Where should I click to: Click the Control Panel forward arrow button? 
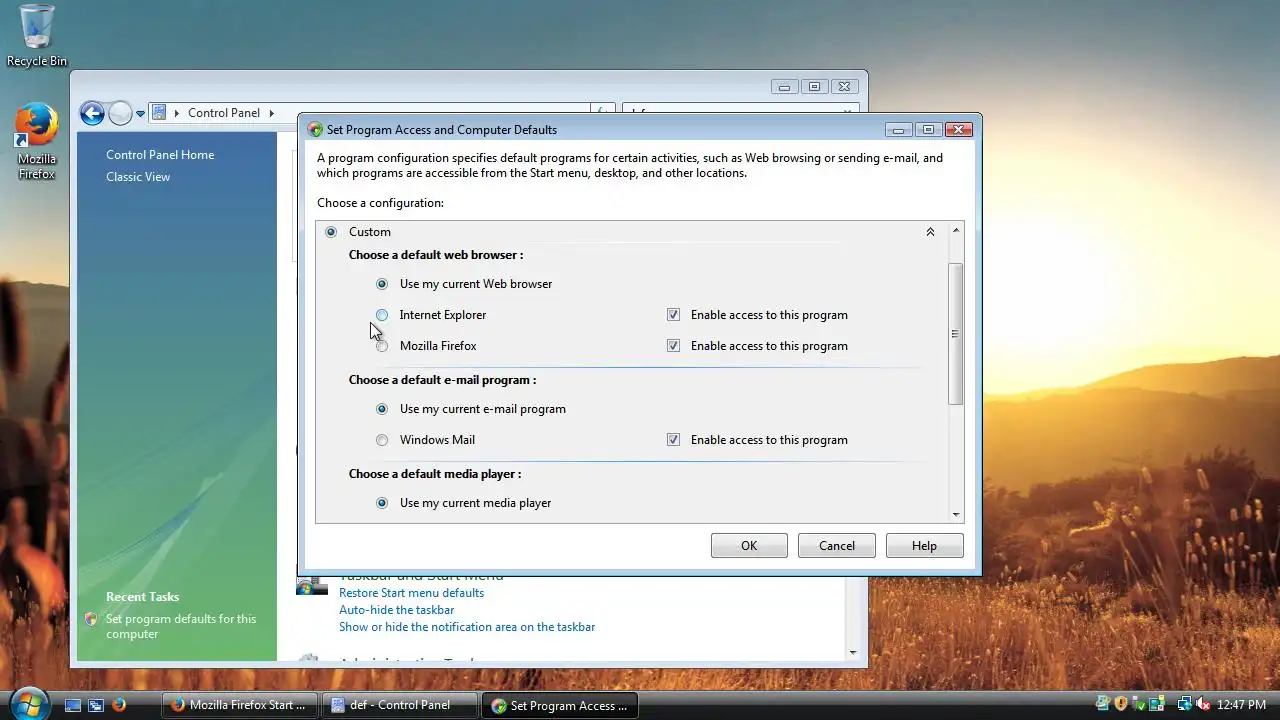pyautogui.click(x=120, y=113)
